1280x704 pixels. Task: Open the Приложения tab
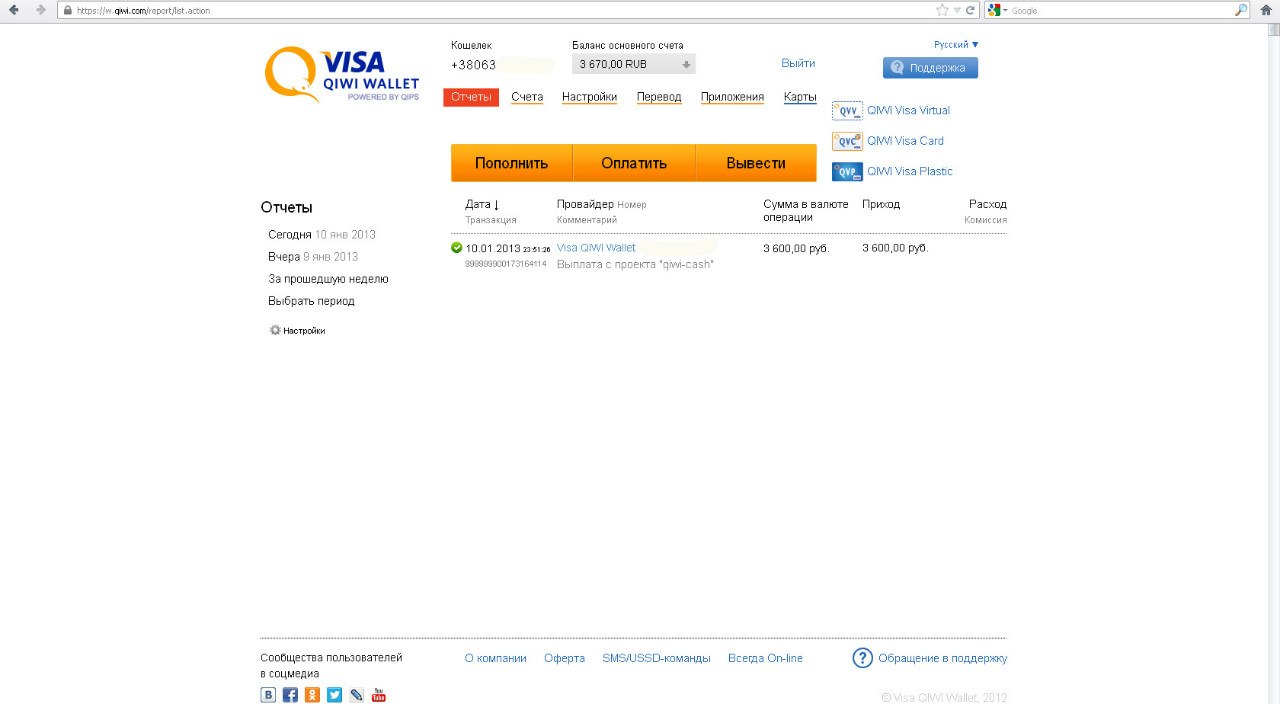tap(732, 97)
